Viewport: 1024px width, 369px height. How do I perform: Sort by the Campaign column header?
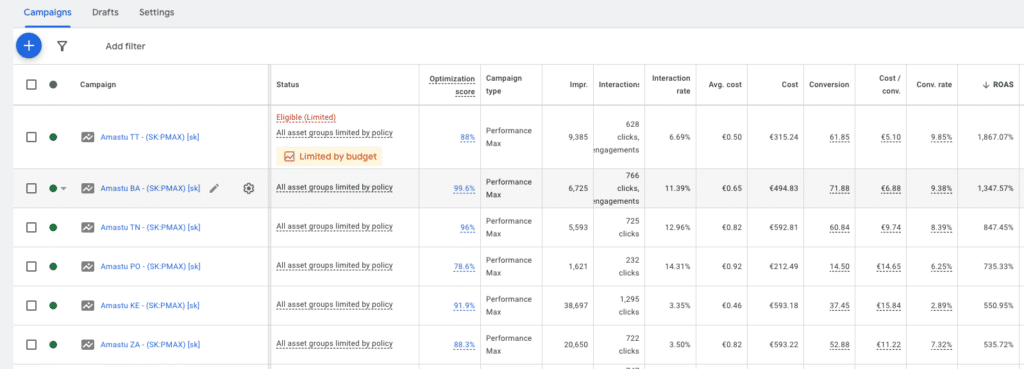(97, 84)
